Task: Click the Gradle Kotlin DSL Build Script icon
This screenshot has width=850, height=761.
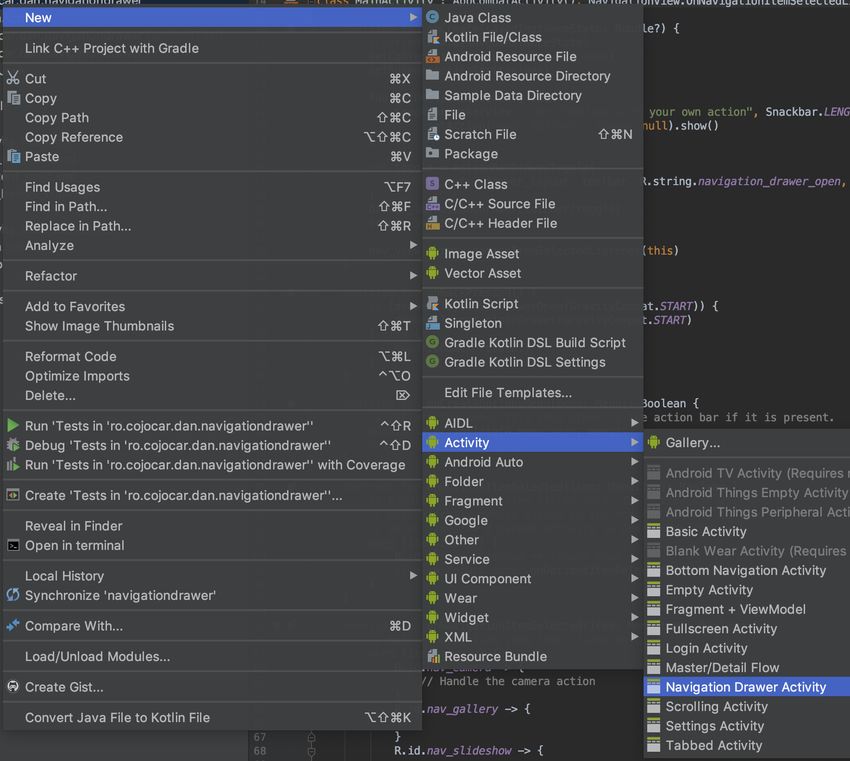Action: pos(432,342)
